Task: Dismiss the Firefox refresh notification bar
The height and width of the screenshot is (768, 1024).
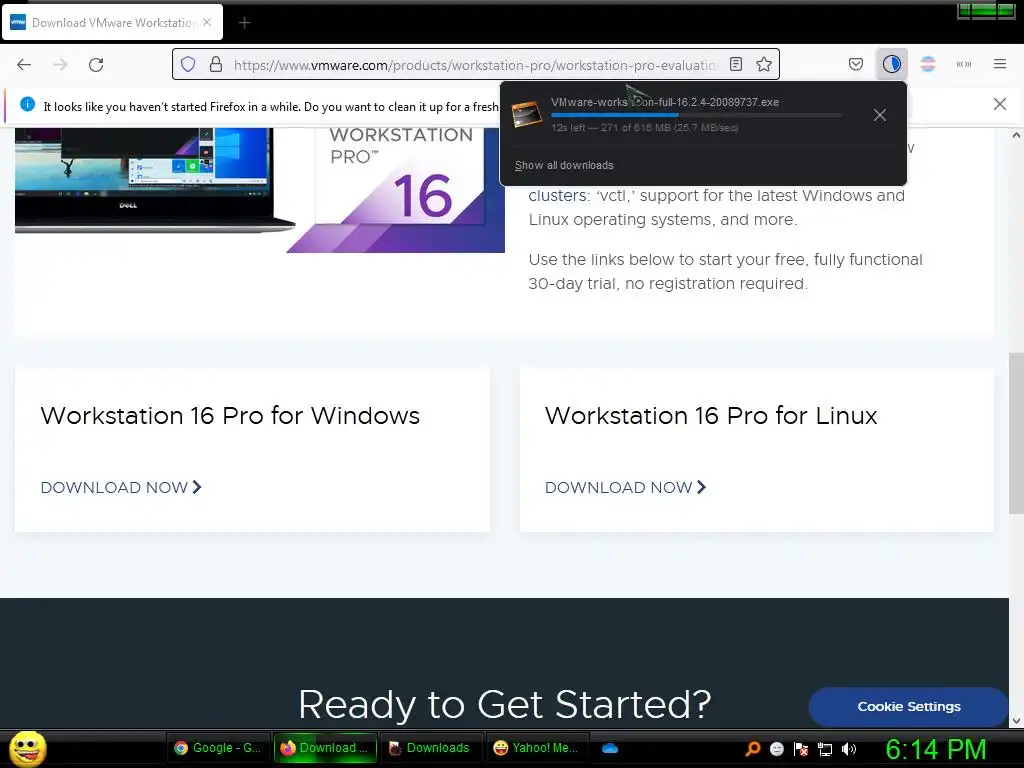Action: pos(1000,104)
